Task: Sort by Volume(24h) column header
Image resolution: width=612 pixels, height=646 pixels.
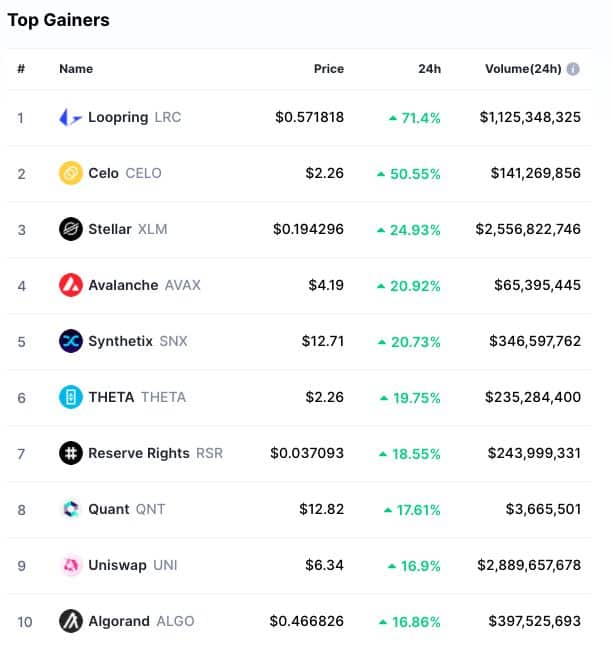Action: coord(521,69)
